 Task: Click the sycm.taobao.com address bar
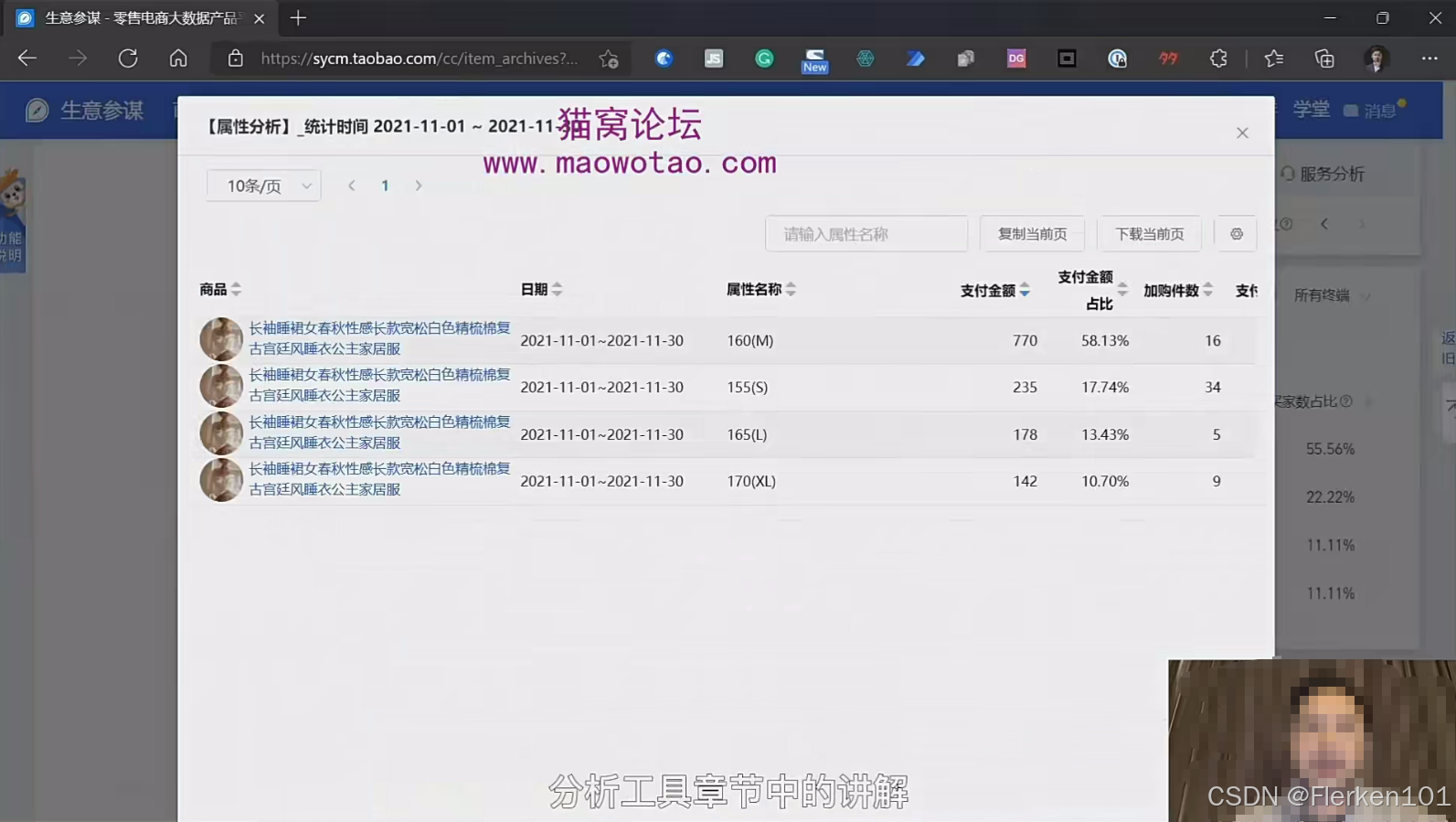tap(420, 59)
